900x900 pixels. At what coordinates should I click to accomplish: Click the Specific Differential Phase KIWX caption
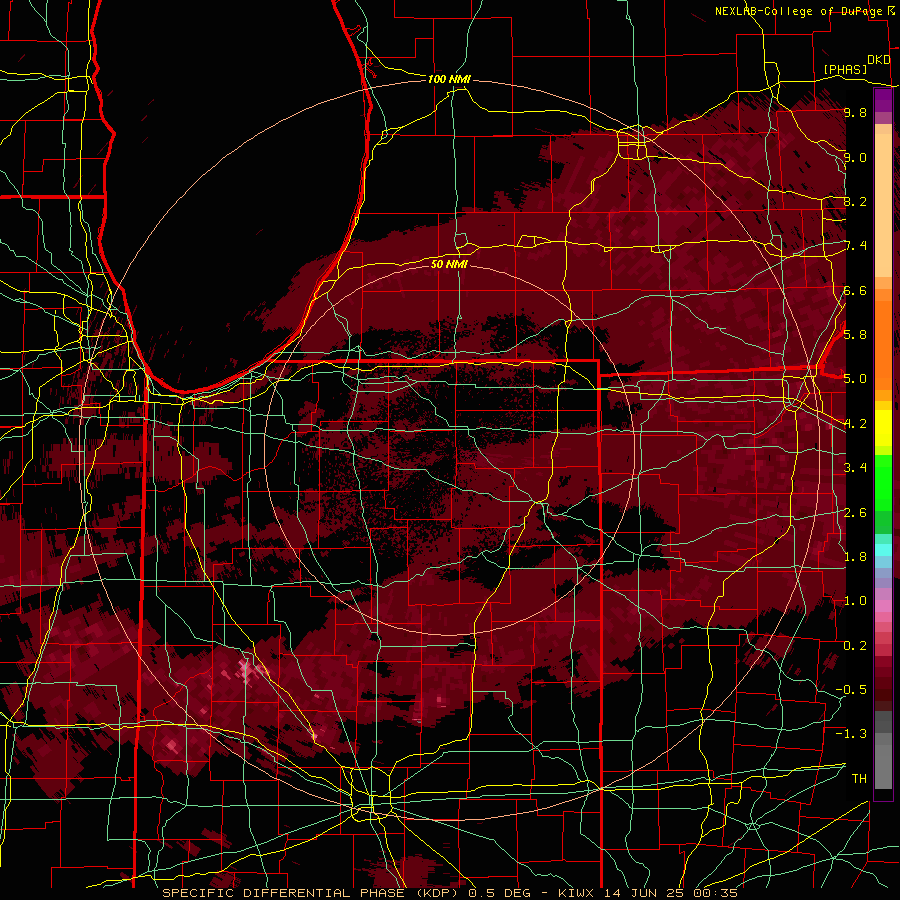450,893
